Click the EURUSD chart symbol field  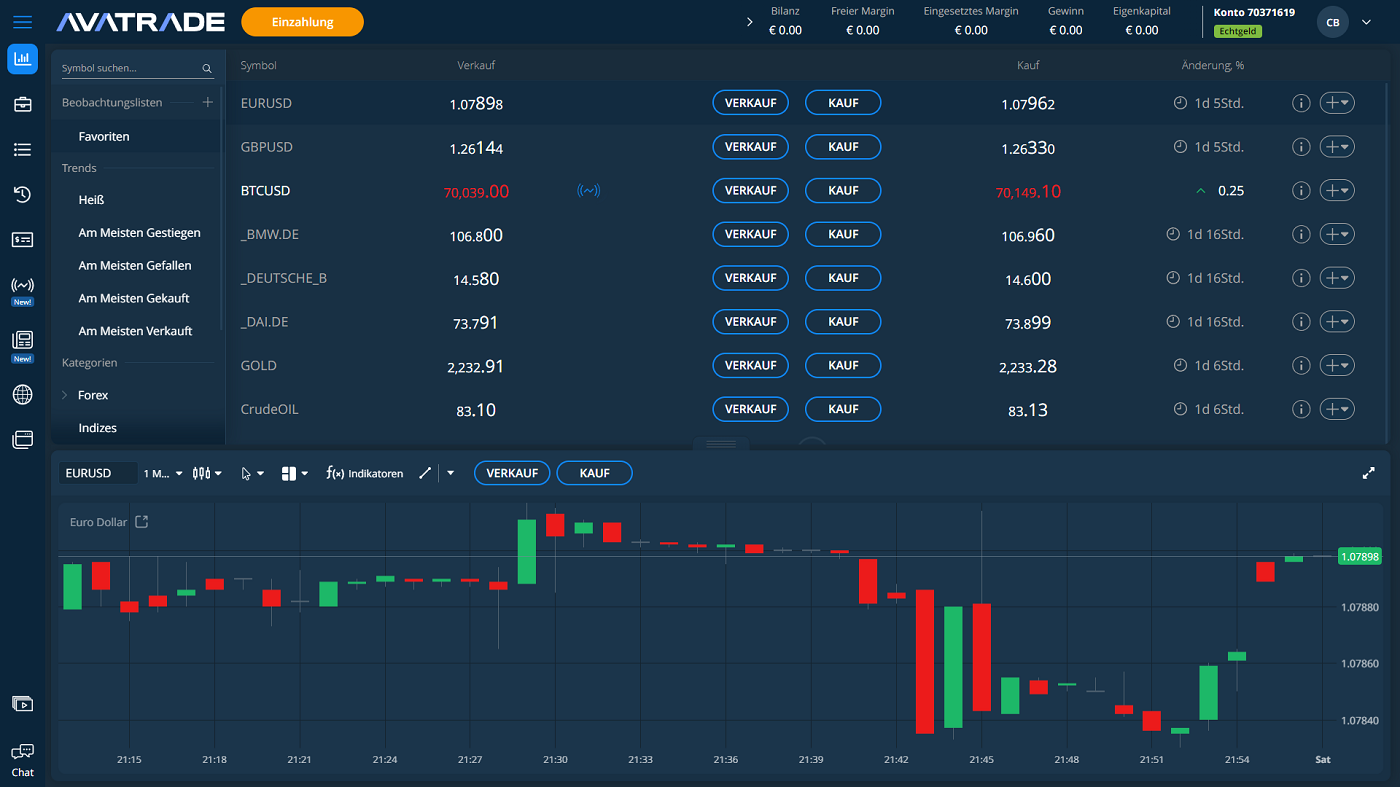click(98, 473)
